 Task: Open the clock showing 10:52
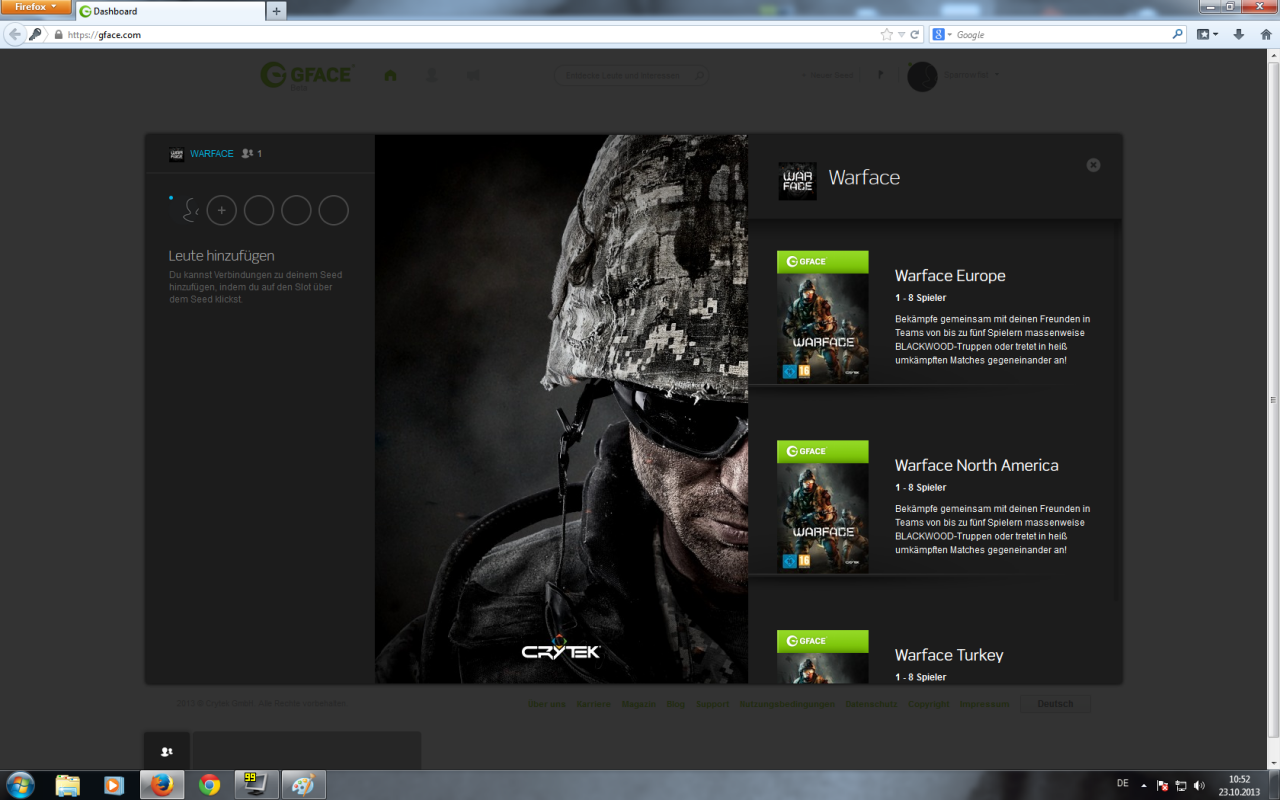coord(1239,785)
